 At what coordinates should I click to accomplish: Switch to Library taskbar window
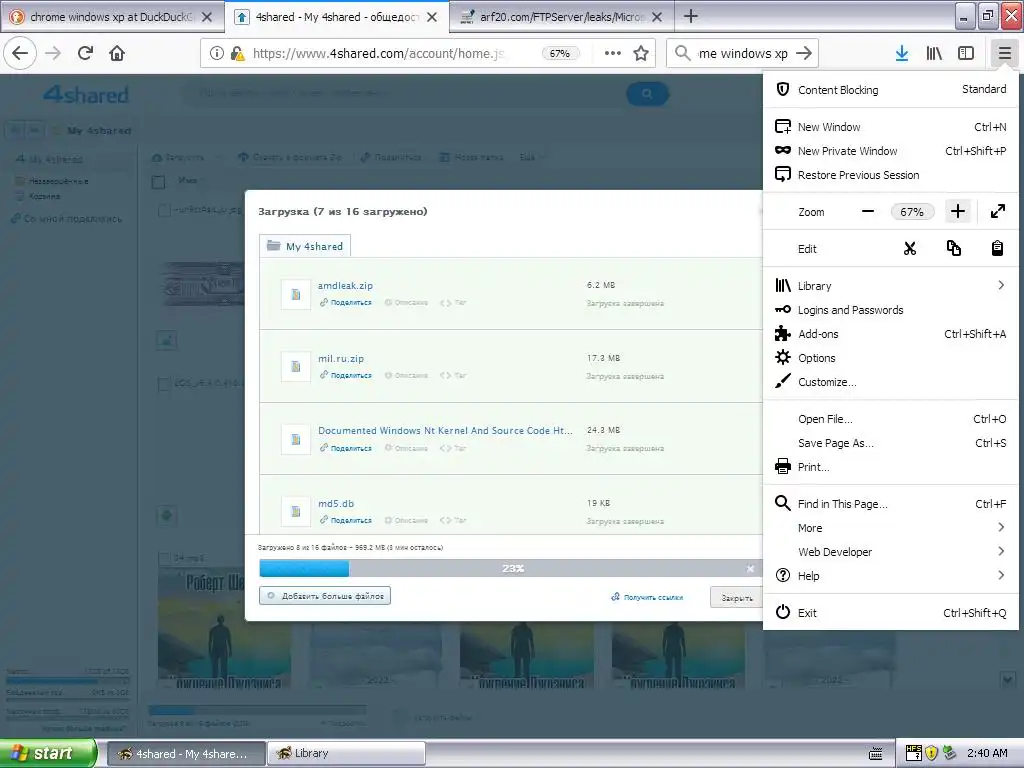coord(347,754)
